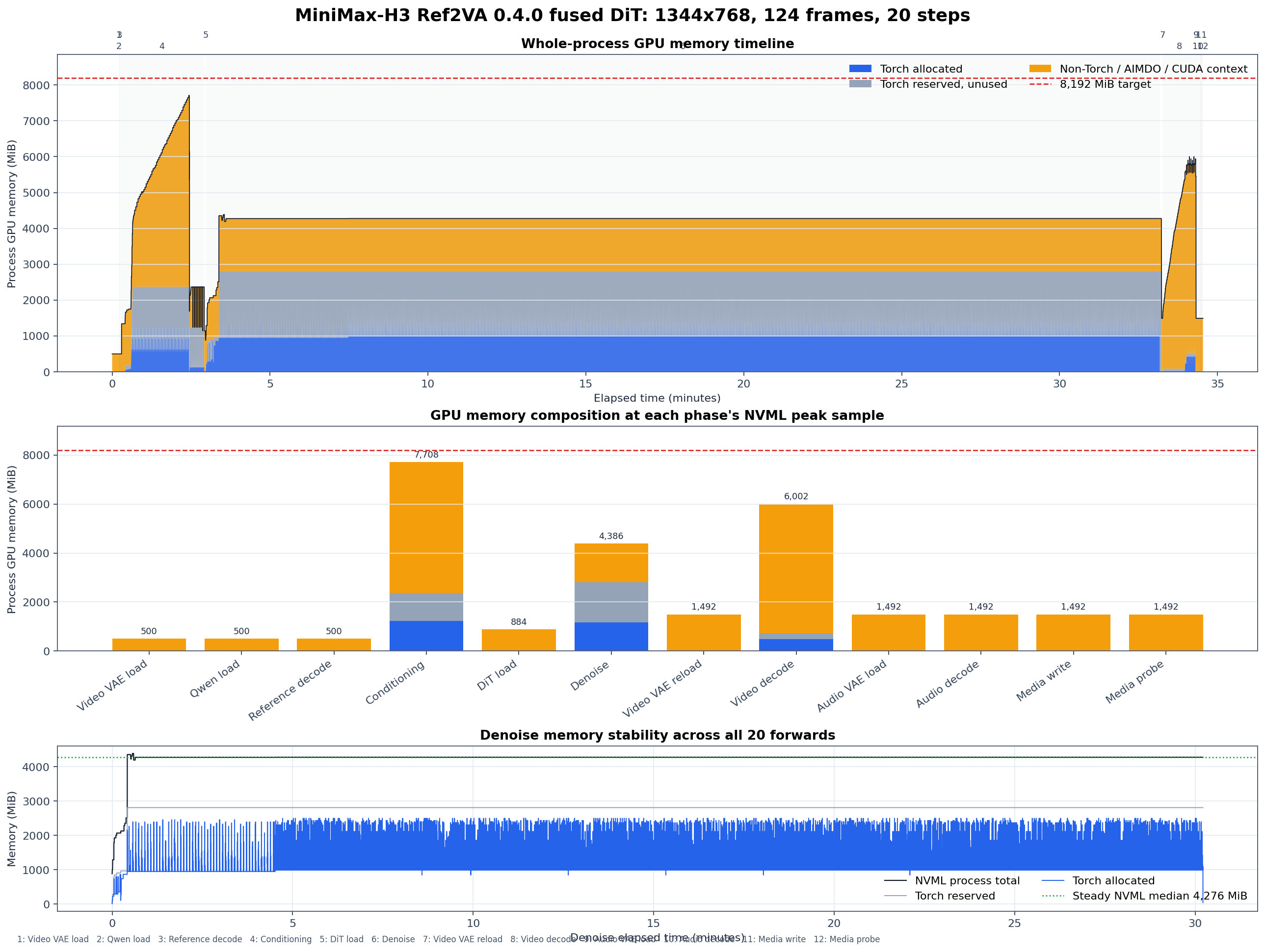Click the phase marker "8" above the timeline
Image resolution: width=1265 pixels, height=952 pixels.
click(x=1179, y=46)
